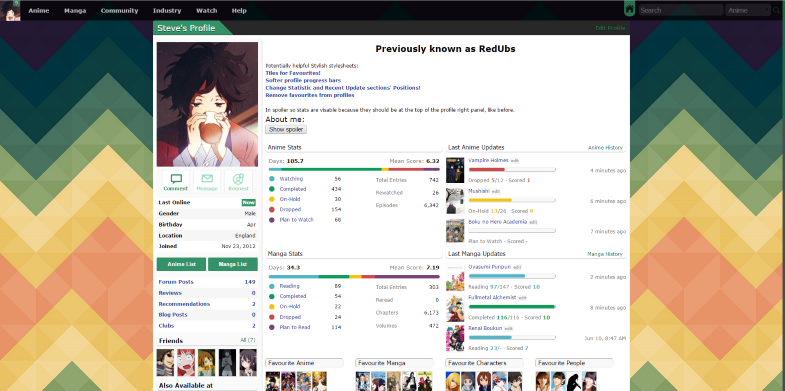Click edit next to Mushishi
The height and width of the screenshot is (391, 785).
496,191
